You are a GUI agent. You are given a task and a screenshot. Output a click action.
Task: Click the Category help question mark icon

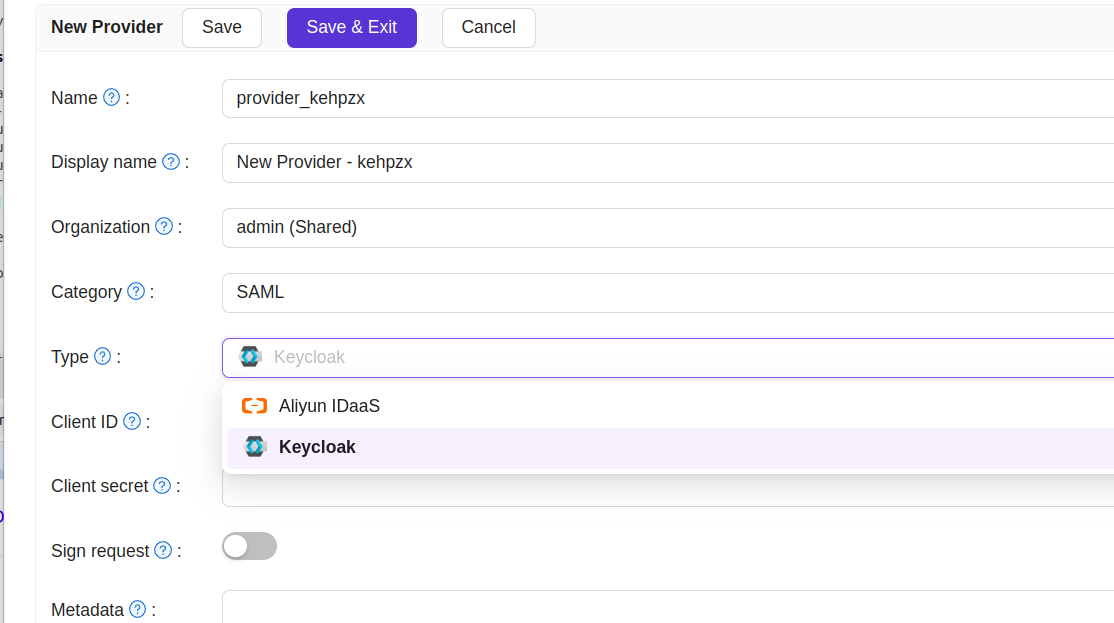[136, 291]
